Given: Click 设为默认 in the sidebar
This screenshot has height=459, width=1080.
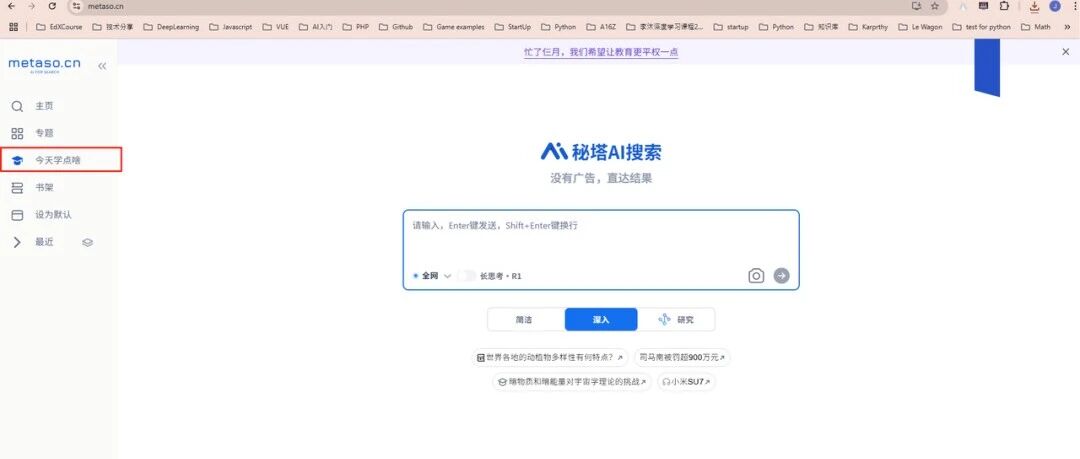Looking at the screenshot, I should pyautogui.click(x=53, y=215).
